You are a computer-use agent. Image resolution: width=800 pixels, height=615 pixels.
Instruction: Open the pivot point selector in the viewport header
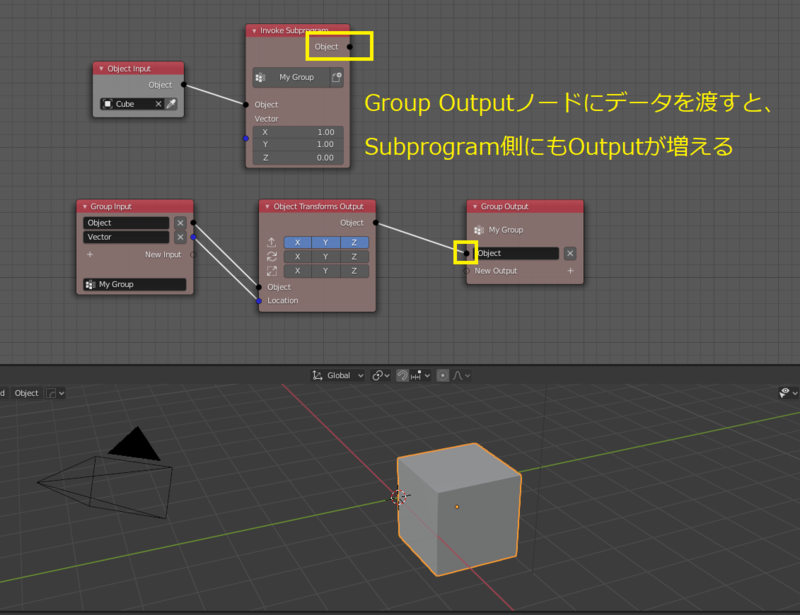(x=378, y=375)
